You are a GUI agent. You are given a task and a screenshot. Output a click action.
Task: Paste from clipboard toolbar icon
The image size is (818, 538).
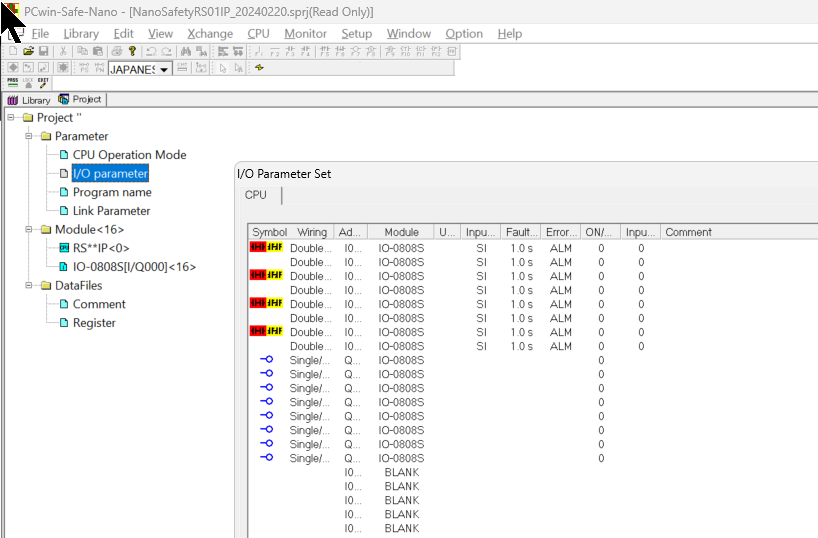click(x=98, y=51)
